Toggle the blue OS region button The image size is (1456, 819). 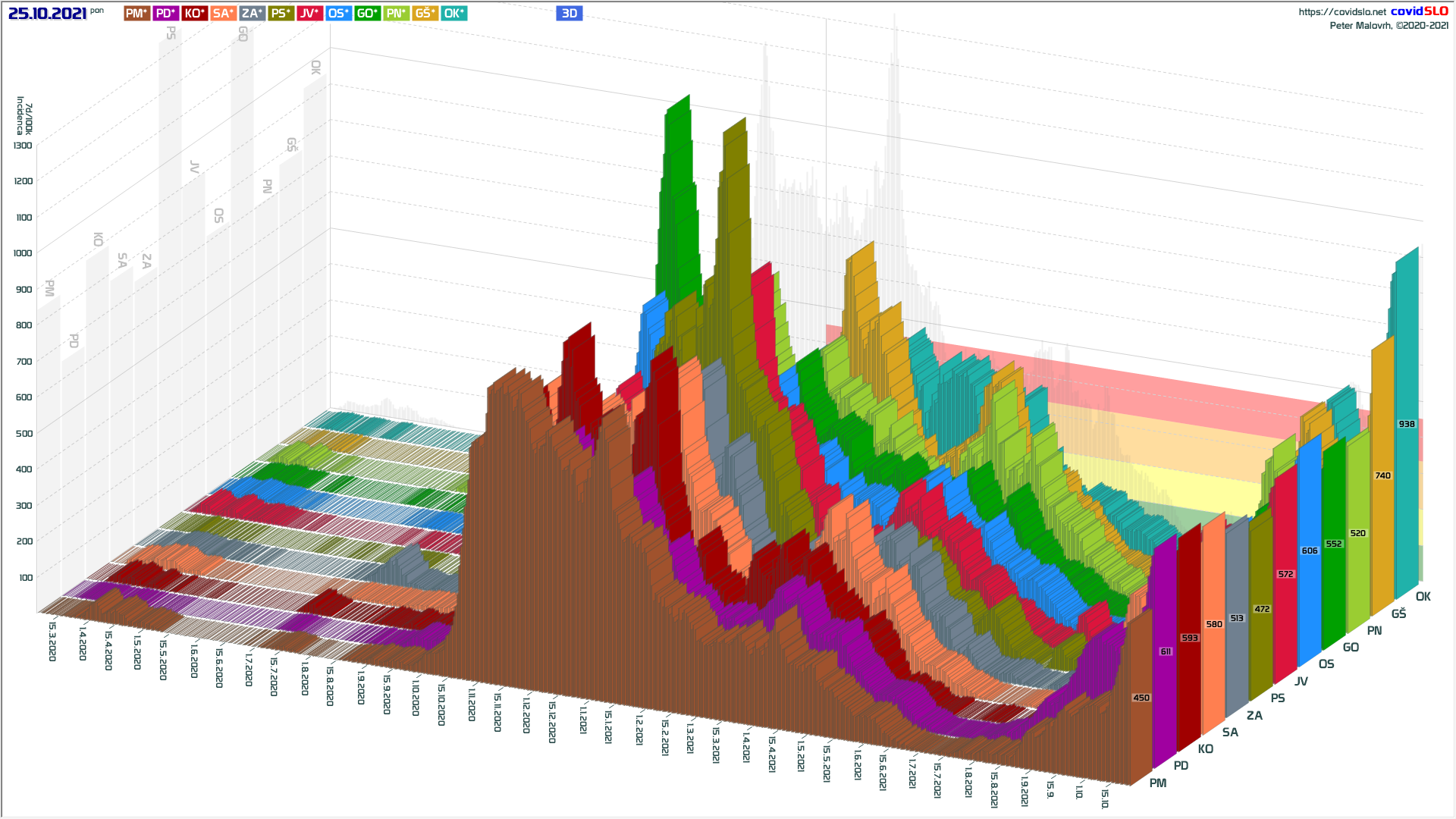tap(338, 13)
